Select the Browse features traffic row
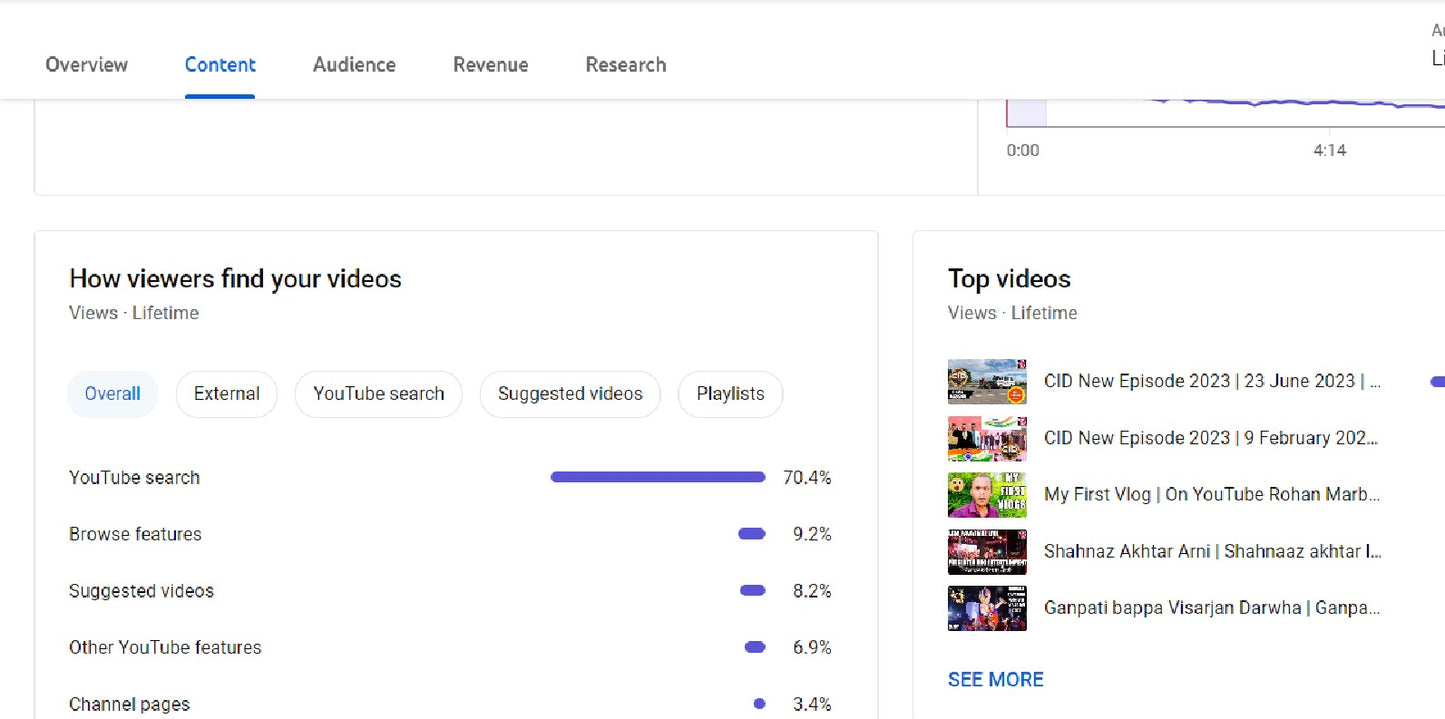Screen dimensions: 1445x719 [135, 534]
